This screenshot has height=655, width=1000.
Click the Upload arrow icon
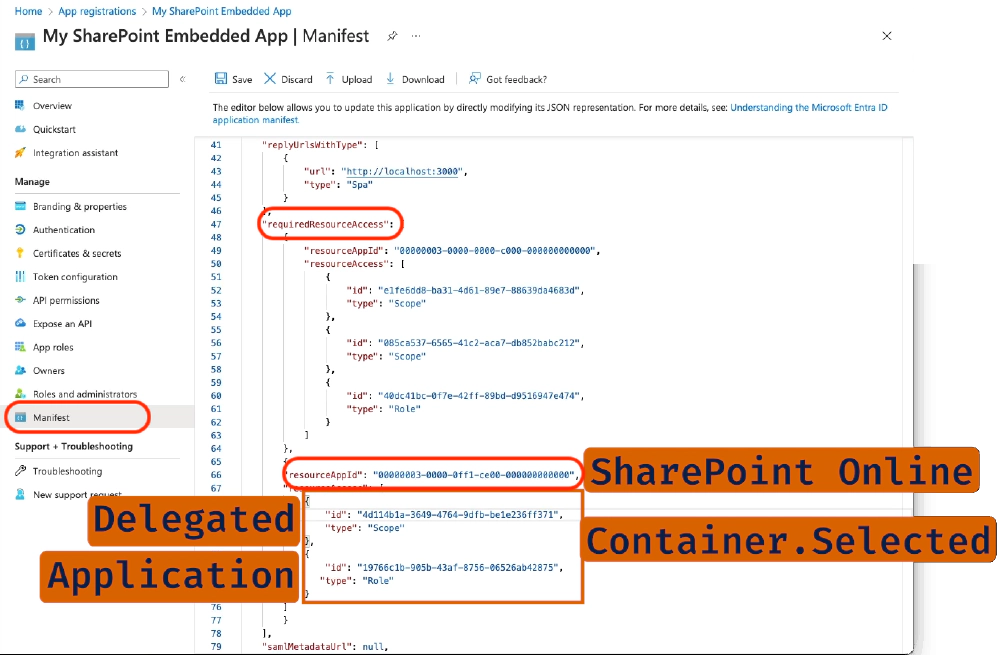coord(330,78)
